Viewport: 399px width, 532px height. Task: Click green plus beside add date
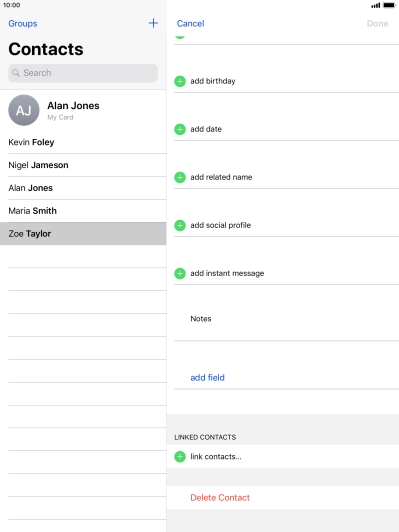point(180,129)
